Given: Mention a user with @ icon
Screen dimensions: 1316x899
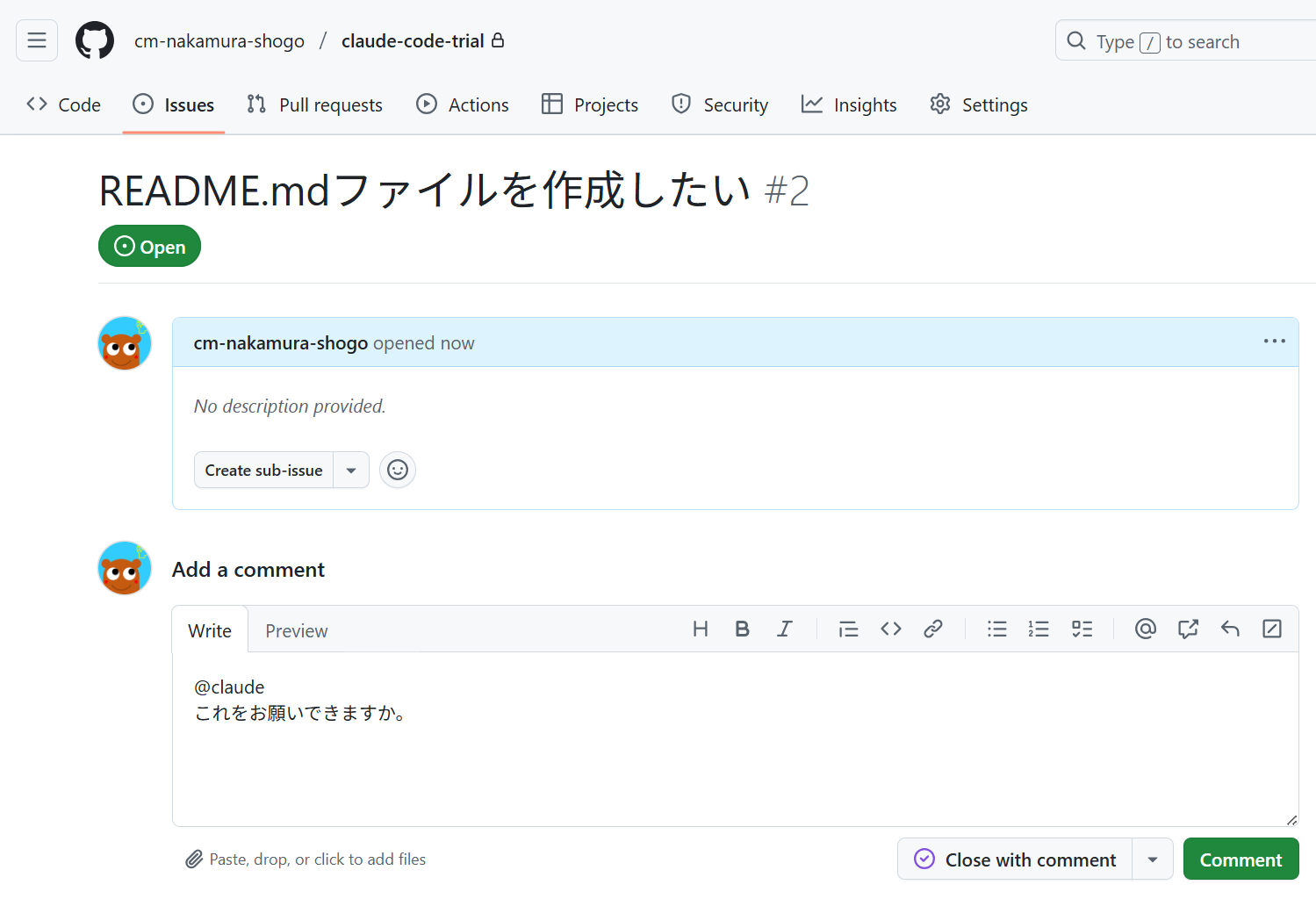Looking at the screenshot, I should point(1145,629).
